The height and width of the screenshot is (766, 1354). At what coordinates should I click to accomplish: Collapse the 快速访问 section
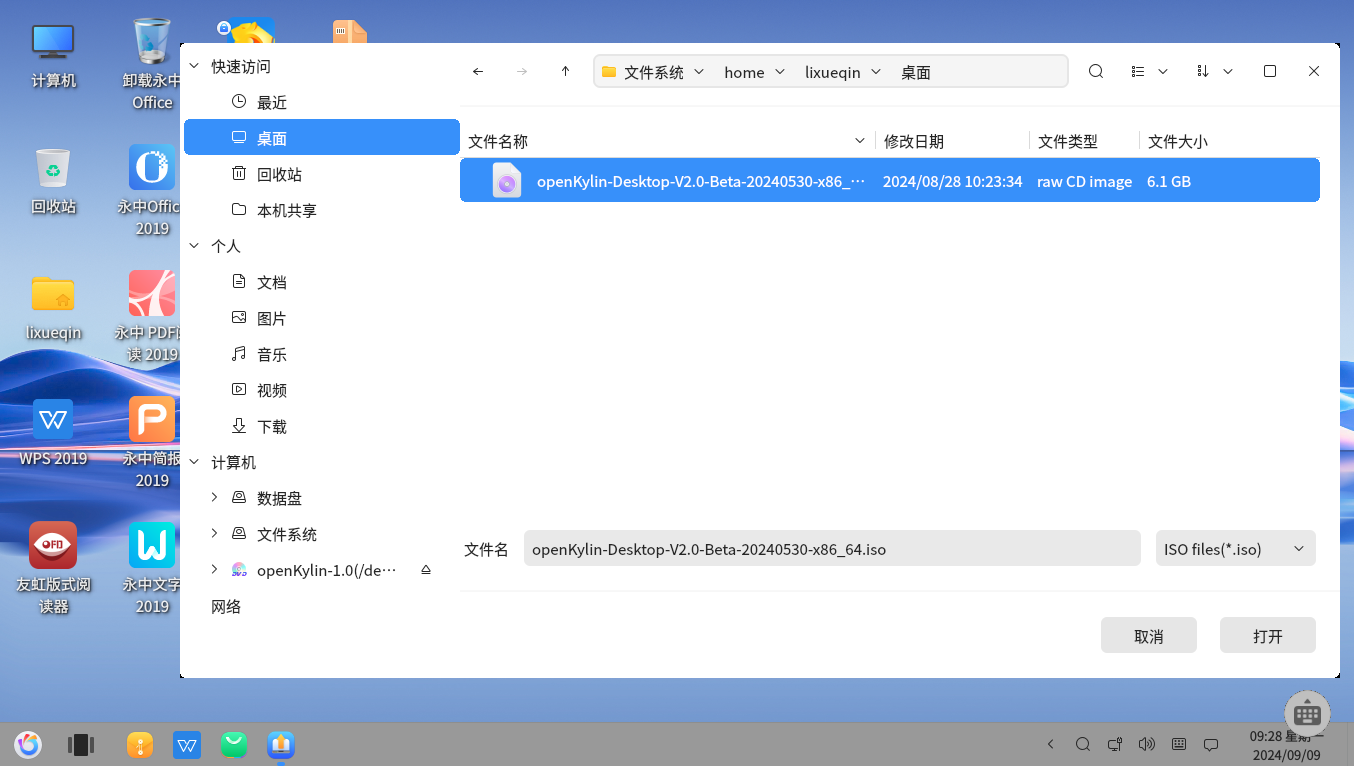coord(194,66)
